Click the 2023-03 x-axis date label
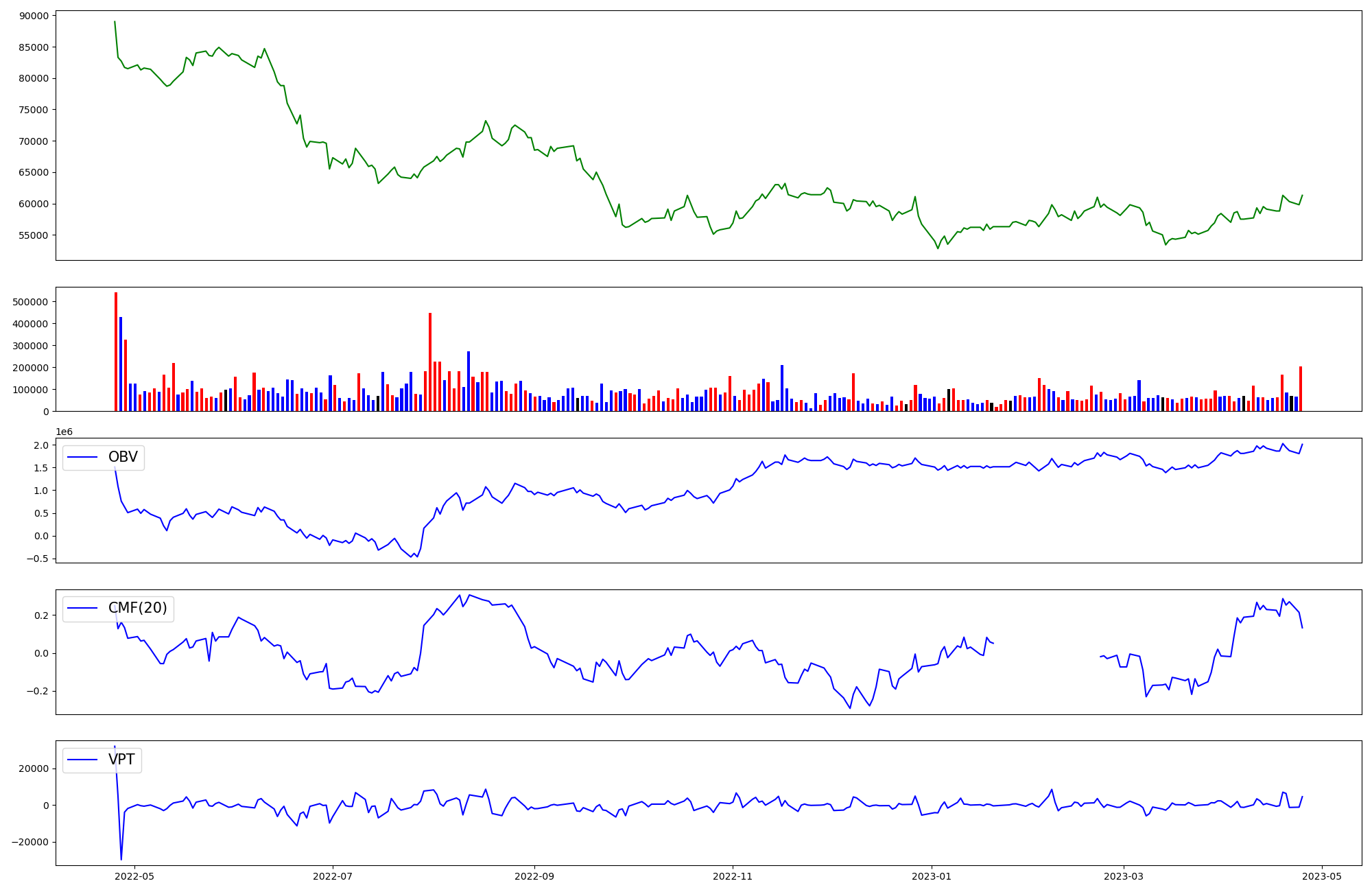This screenshot has width=1372, height=892. (x=1124, y=876)
